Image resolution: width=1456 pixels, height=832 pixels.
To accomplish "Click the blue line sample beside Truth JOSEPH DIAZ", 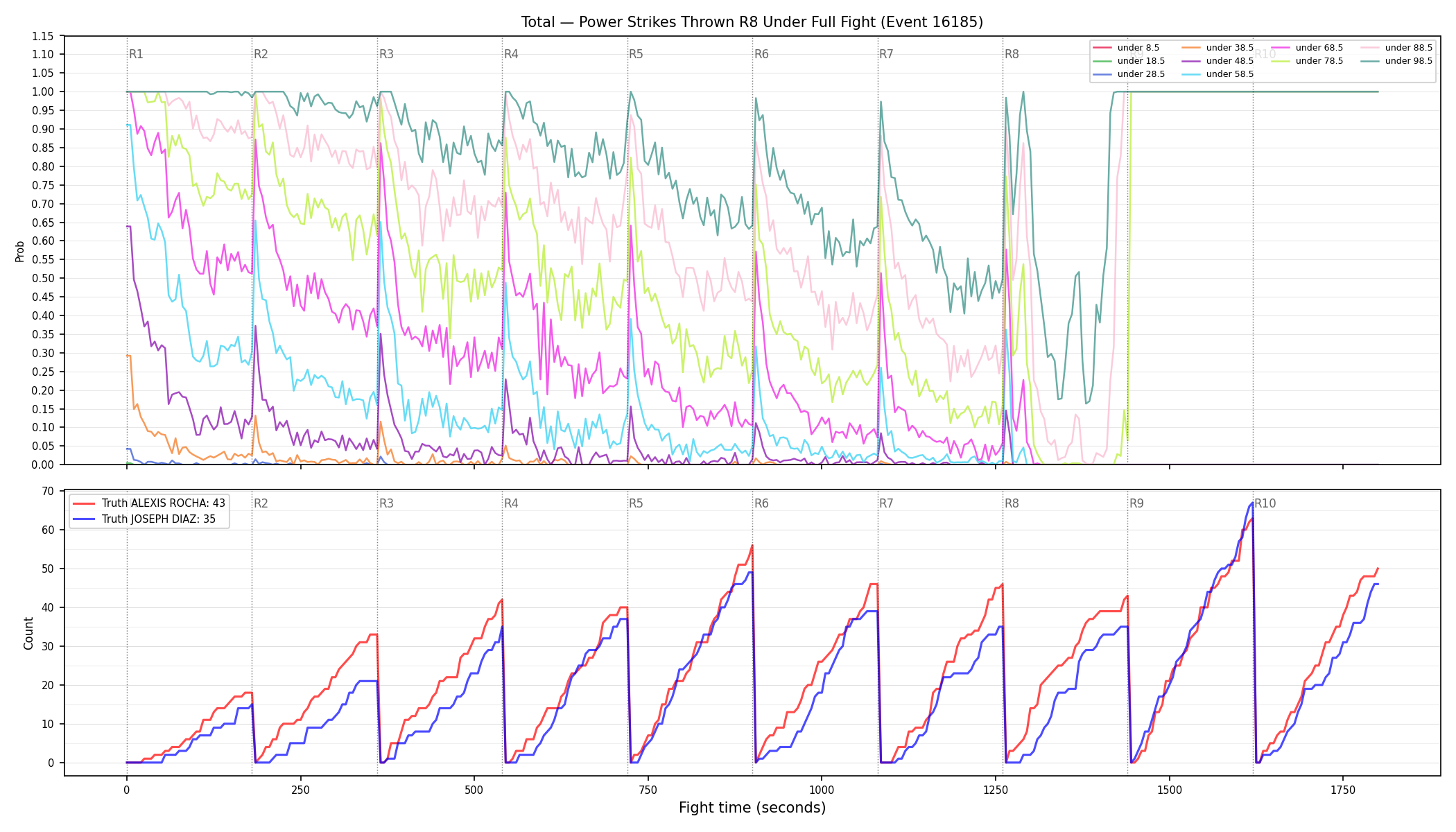I will [x=84, y=519].
